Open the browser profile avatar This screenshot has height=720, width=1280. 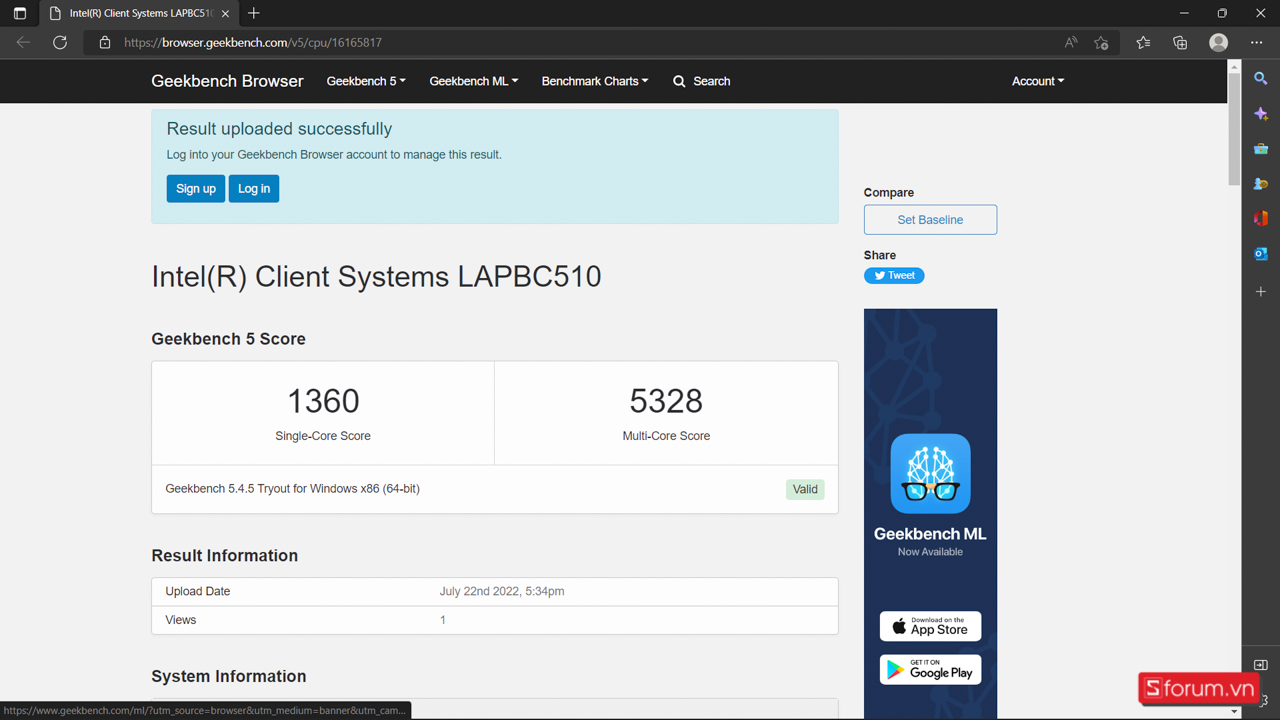(x=1218, y=43)
